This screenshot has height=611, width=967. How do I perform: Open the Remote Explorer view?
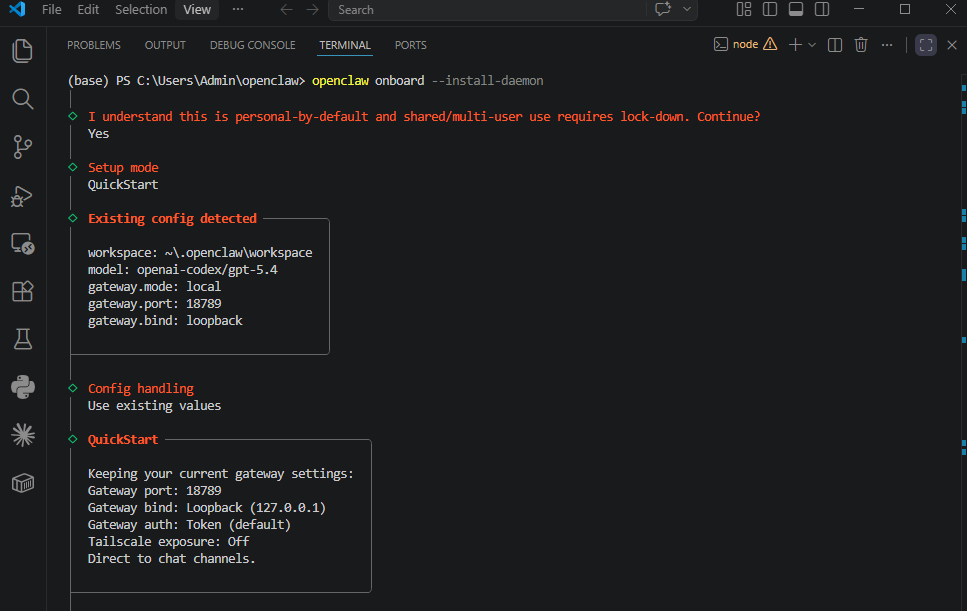click(23, 244)
